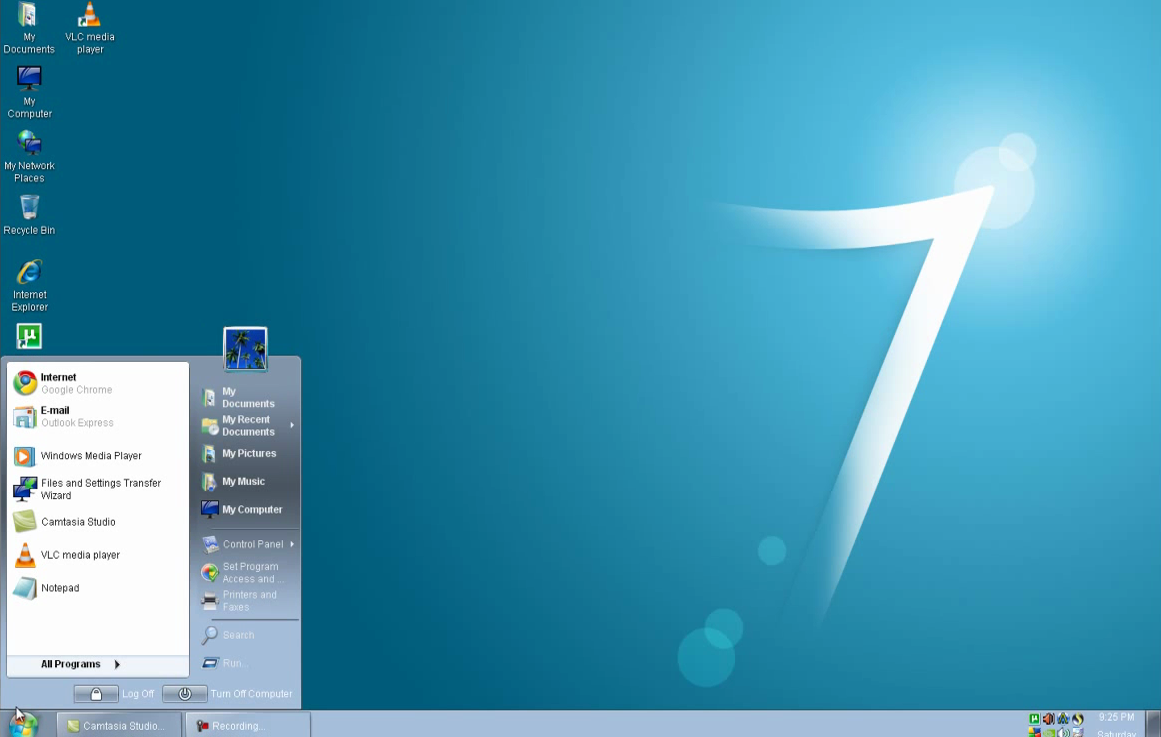Select Printers and Faxes entry
1161x737 pixels.
[248, 601]
